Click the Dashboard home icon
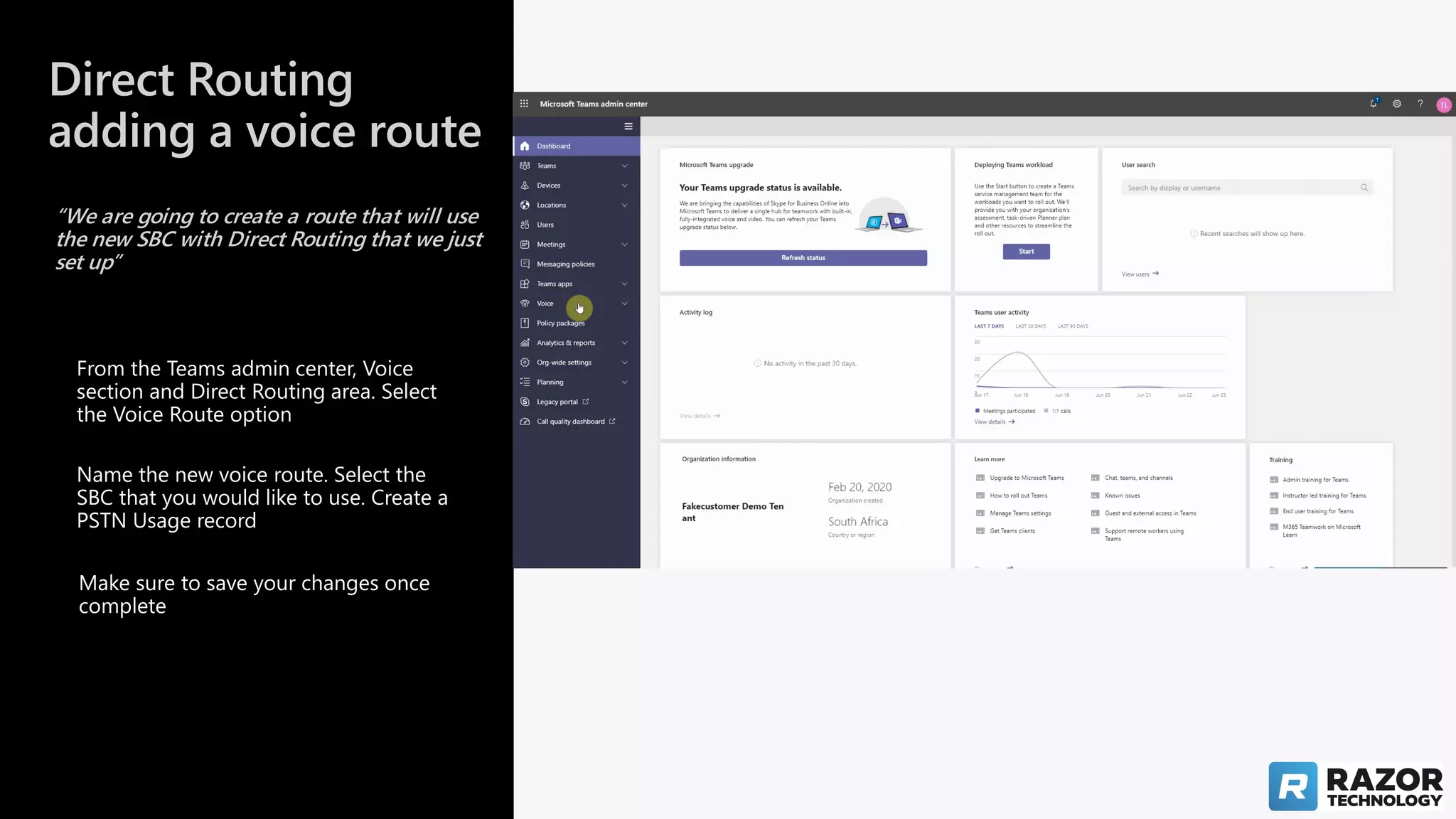The width and height of the screenshot is (1456, 819). coord(525,146)
